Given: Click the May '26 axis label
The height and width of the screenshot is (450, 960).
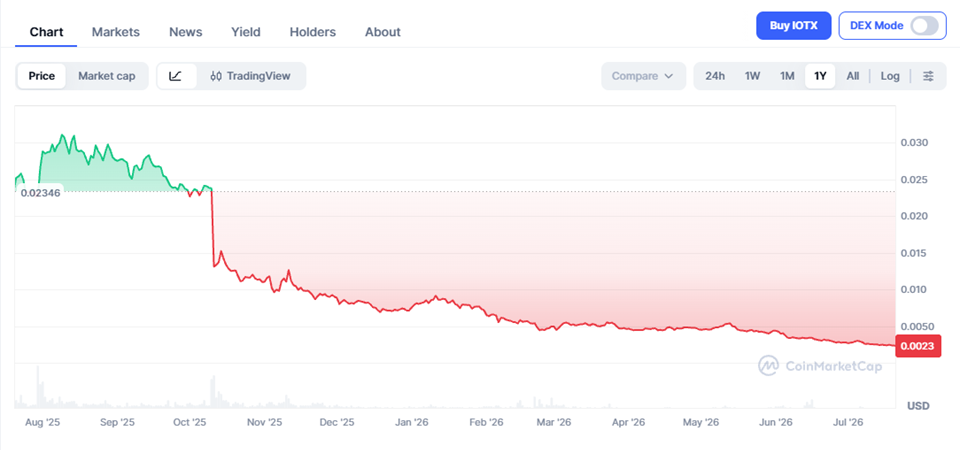Looking at the screenshot, I should pyautogui.click(x=700, y=422).
